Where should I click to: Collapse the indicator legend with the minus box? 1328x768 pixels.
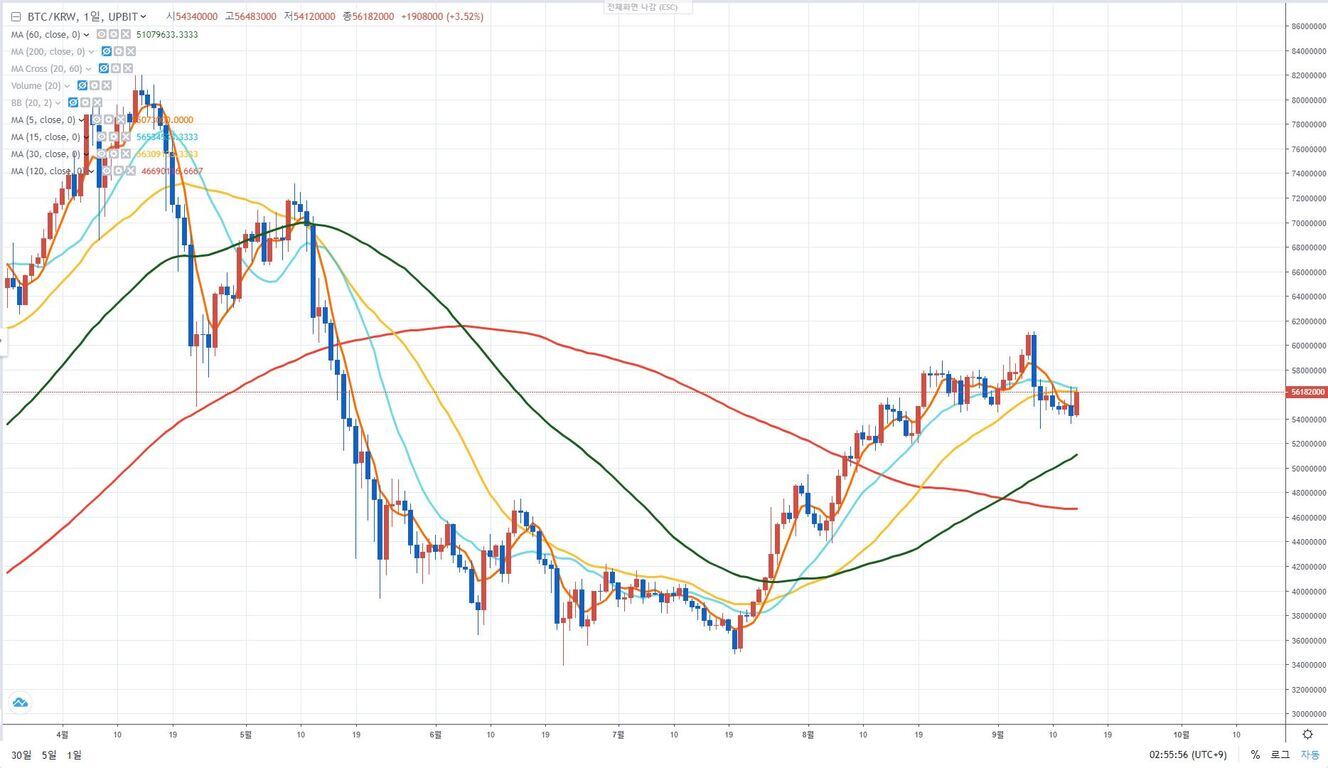tap(15, 17)
